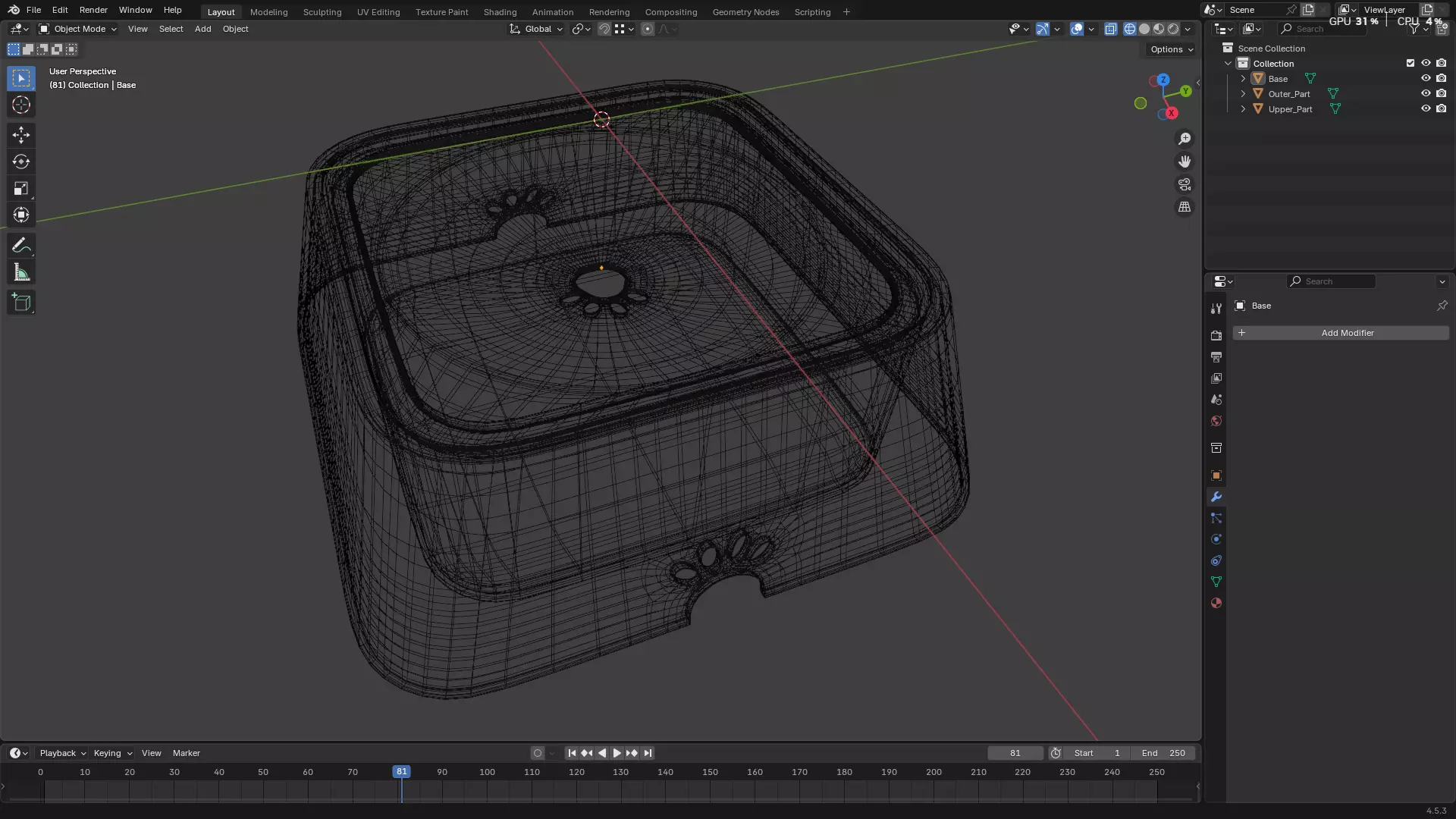
Task: Open the File menu
Action: coord(33,10)
